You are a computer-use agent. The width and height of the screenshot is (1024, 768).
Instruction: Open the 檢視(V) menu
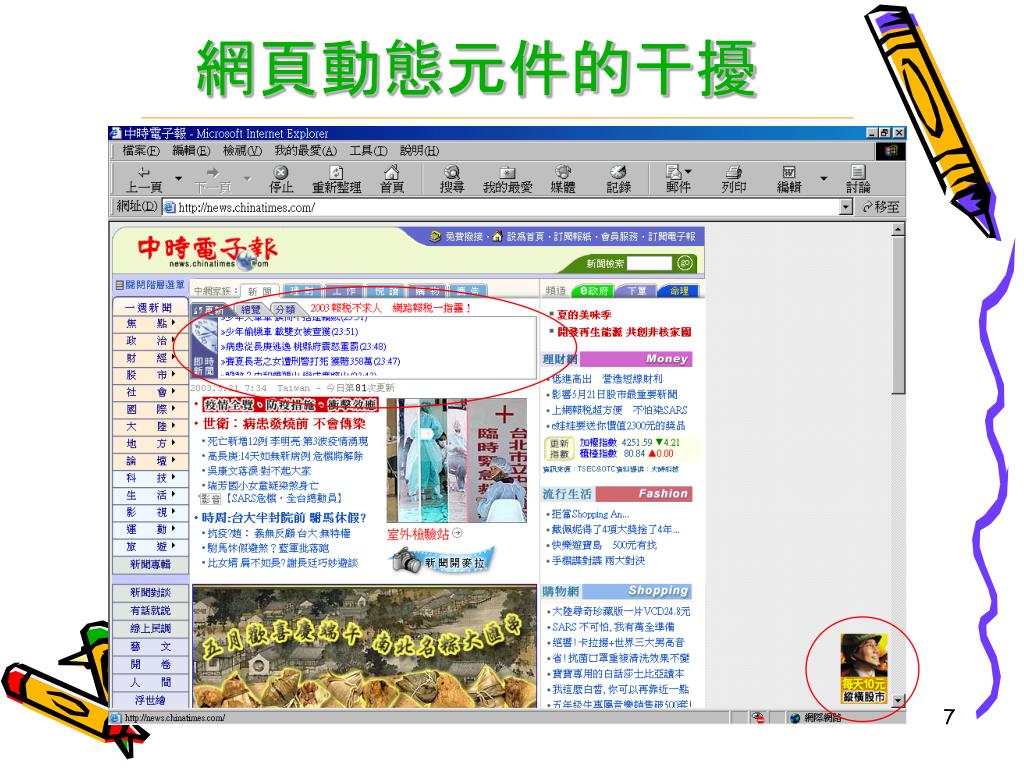point(242,151)
